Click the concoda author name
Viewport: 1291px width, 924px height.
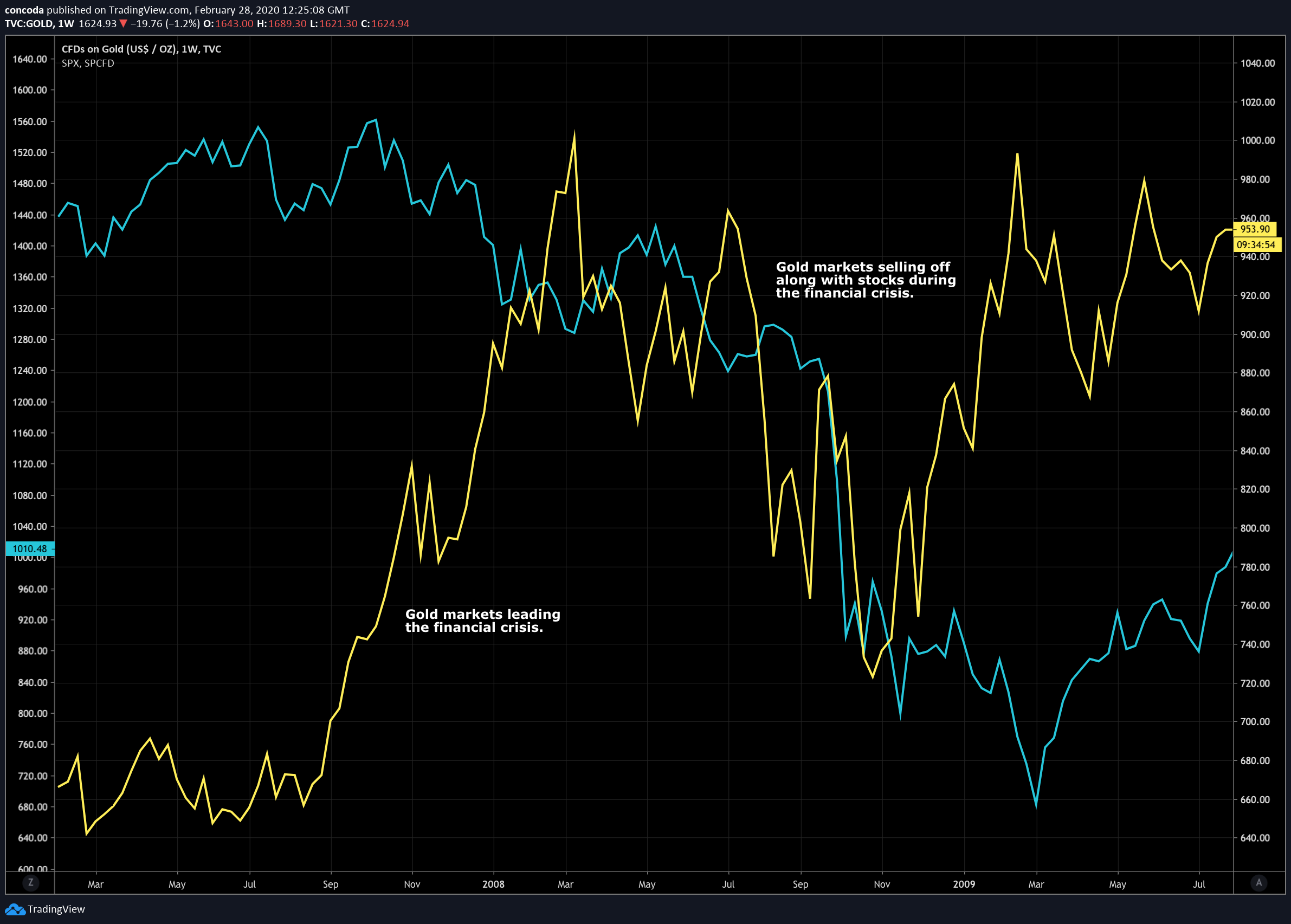(24, 10)
